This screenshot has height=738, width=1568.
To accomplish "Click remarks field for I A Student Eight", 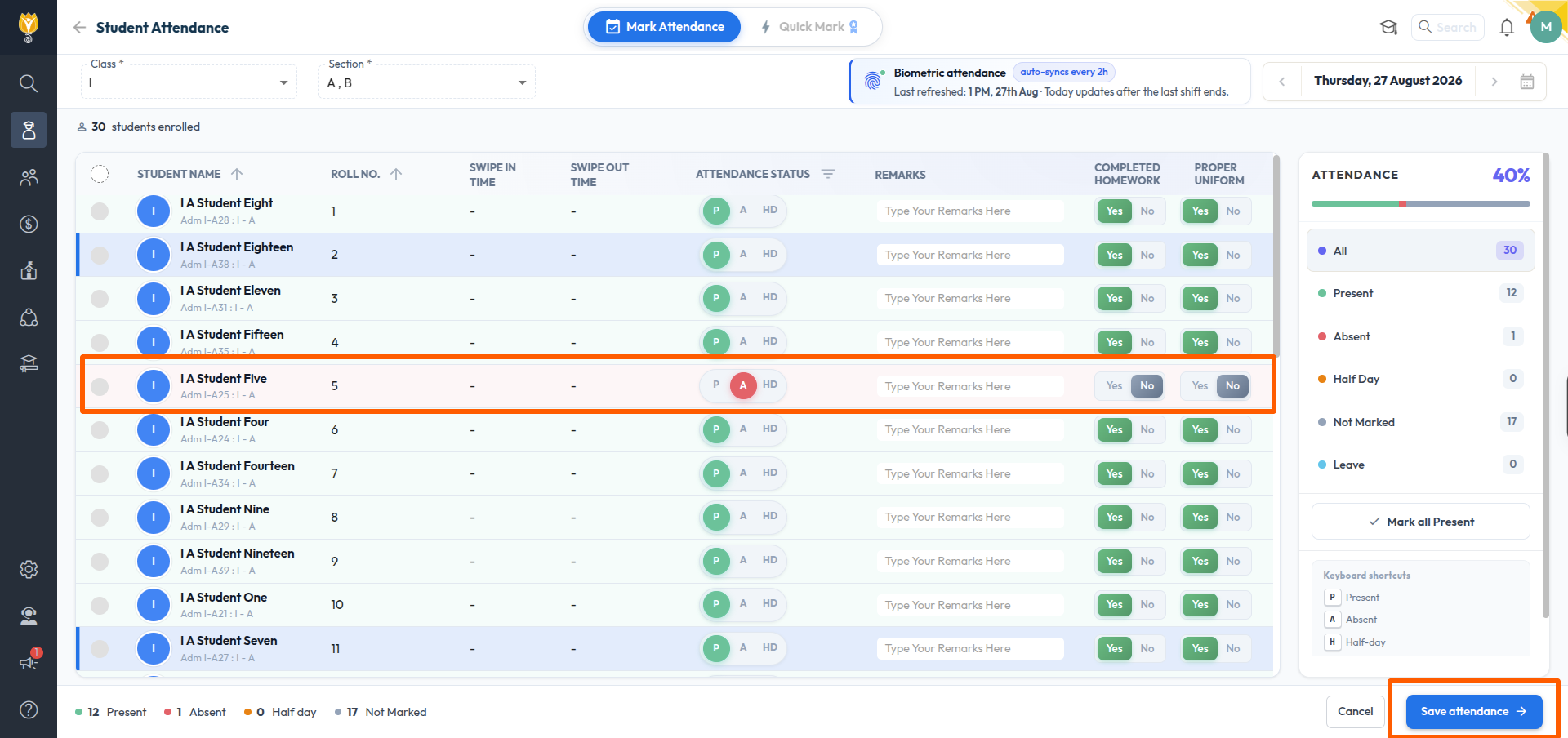I will [x=970, y=211].
